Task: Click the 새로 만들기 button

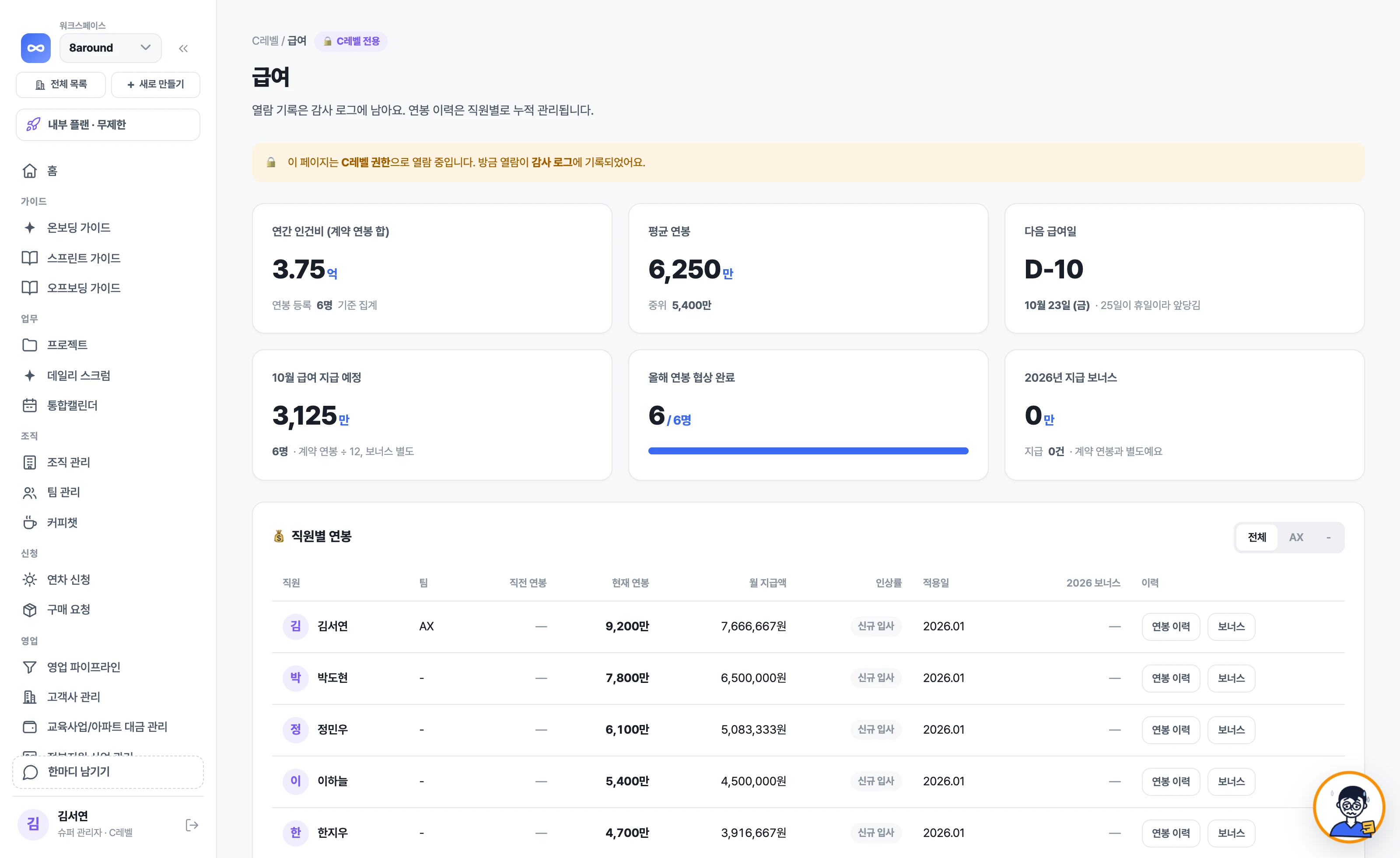Action: tap(155, 84)
